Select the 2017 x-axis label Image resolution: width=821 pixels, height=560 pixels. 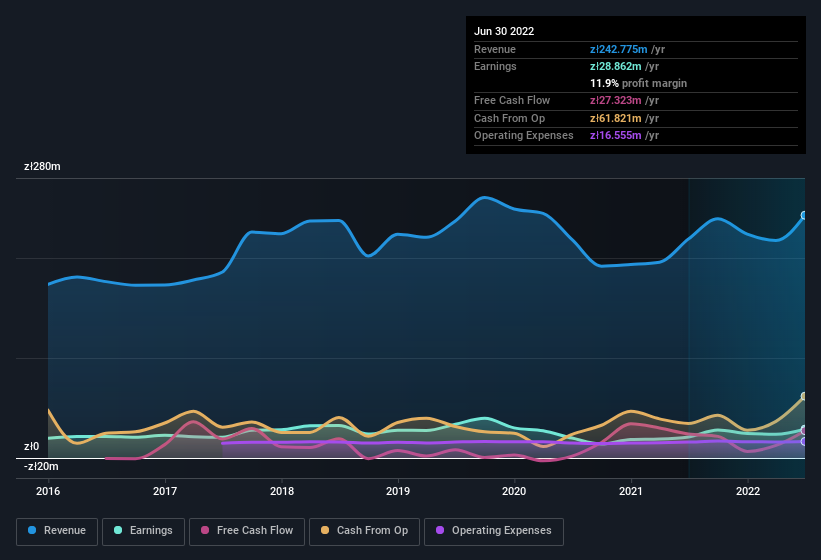pyautogui.click(x=165, y=491)
